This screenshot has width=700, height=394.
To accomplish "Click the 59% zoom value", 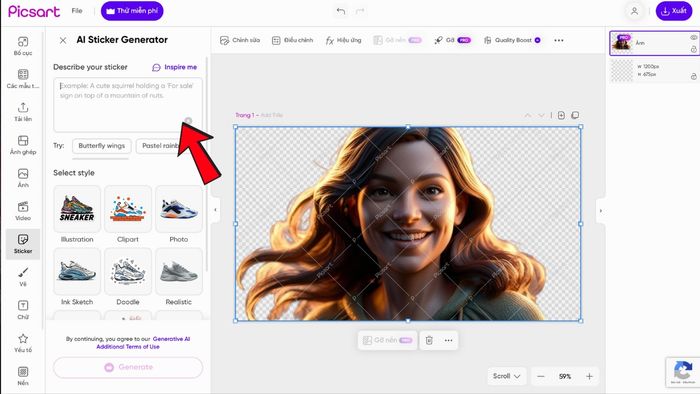I will 565,376.
